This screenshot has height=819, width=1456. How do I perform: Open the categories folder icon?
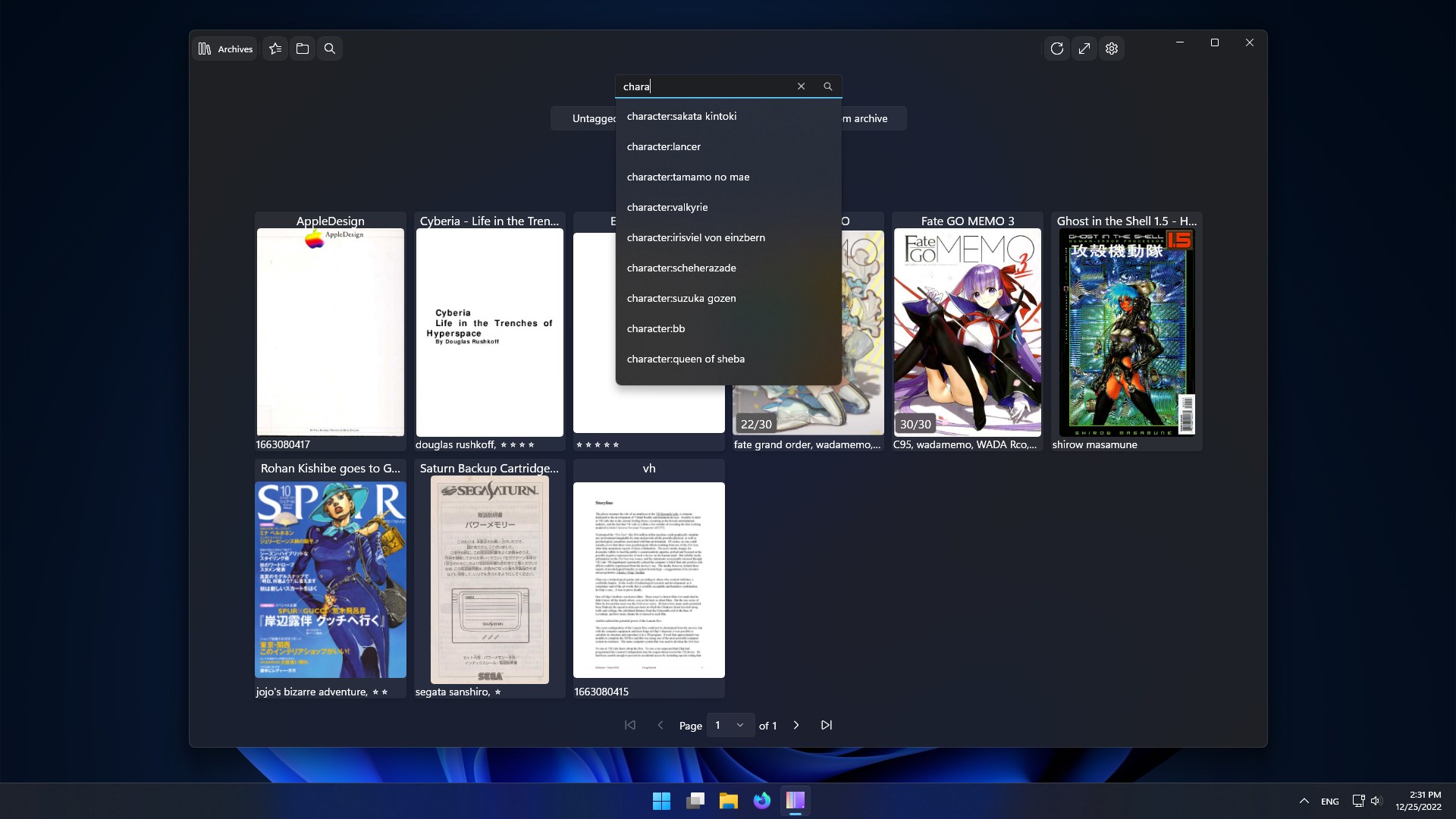(x=303, y=49)
